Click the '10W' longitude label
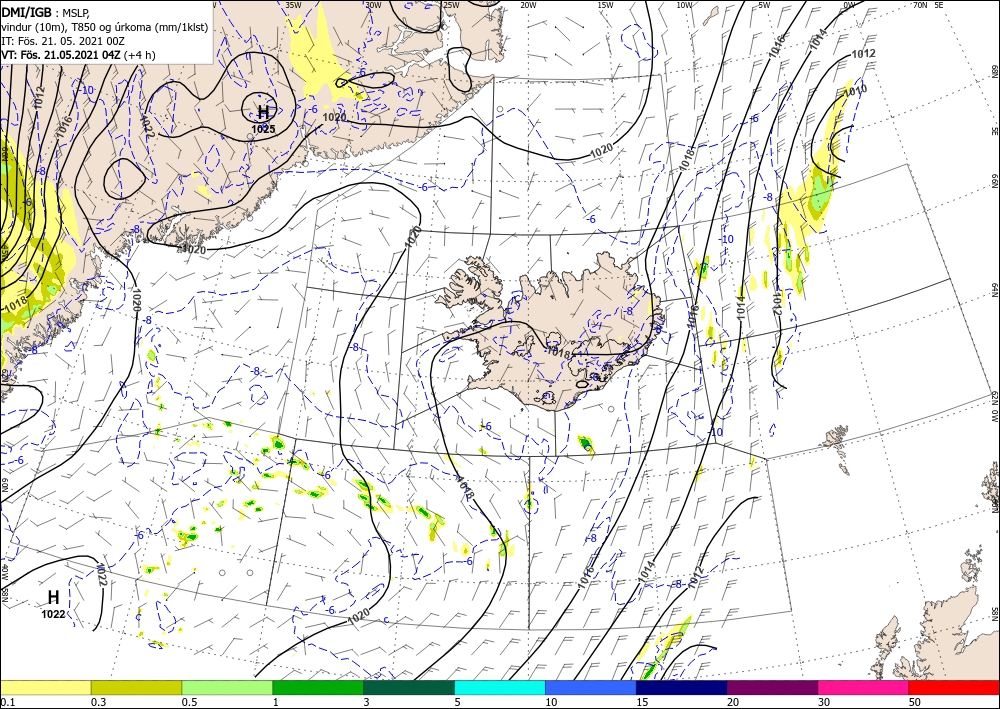1000x709 pixels. (684, 5)
